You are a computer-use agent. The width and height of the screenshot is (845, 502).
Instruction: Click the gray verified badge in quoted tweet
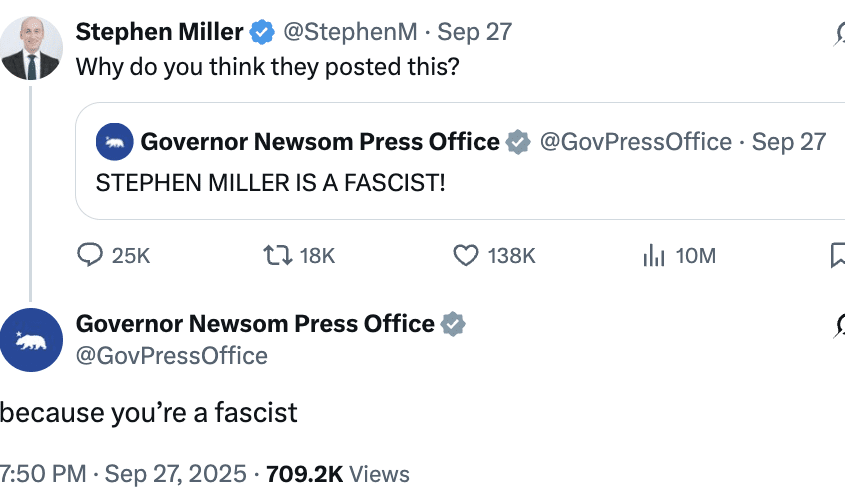tap(517, 142)
